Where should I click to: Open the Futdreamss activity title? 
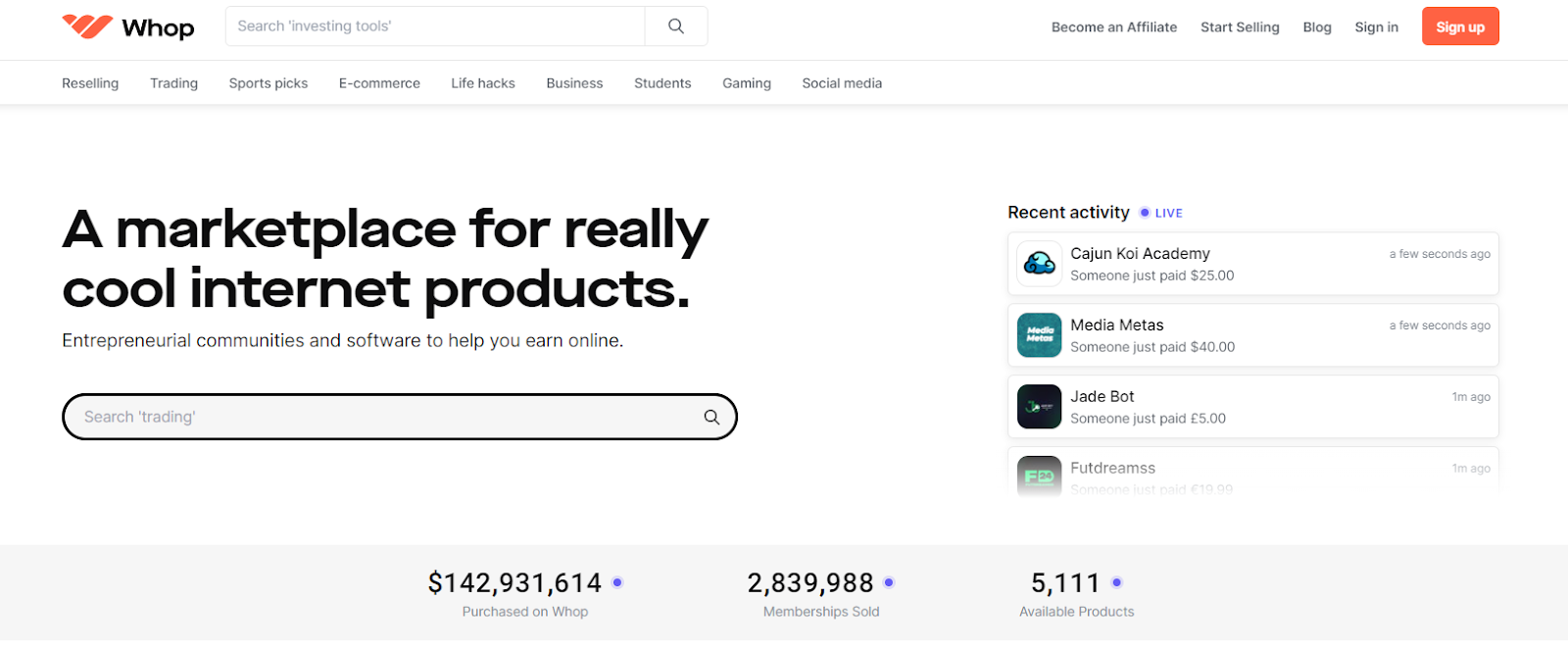tap(1112, 468)
